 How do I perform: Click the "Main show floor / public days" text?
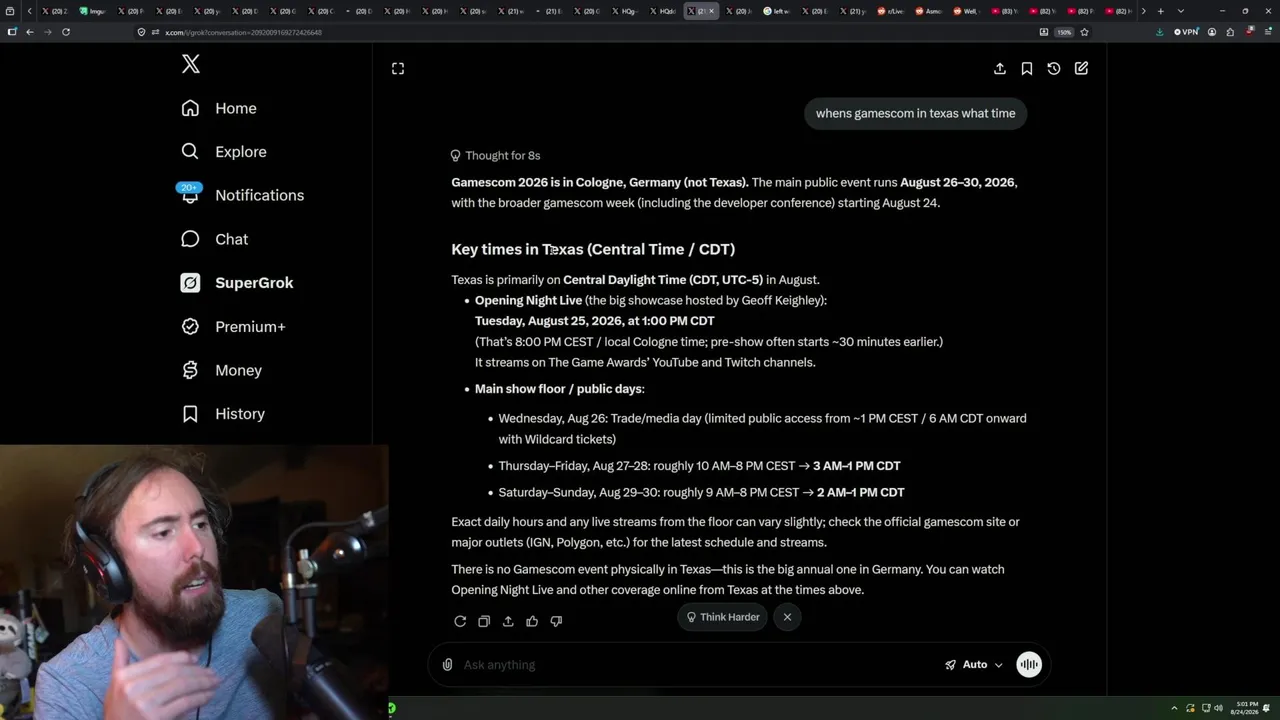(x=558, y=389)
